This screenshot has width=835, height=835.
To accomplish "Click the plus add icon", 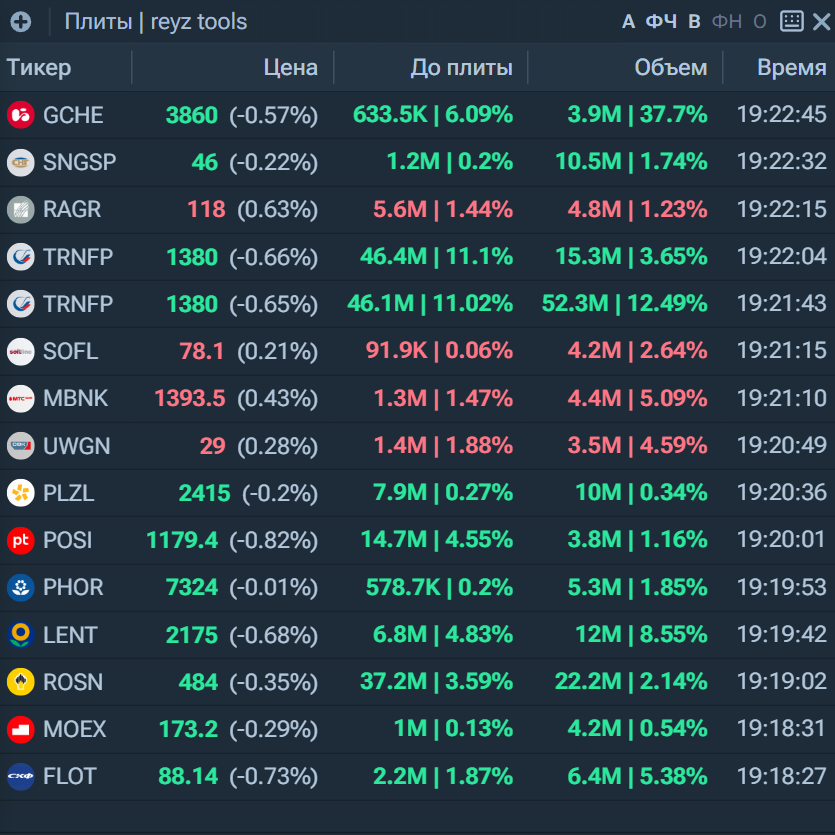I will (21, 22).
